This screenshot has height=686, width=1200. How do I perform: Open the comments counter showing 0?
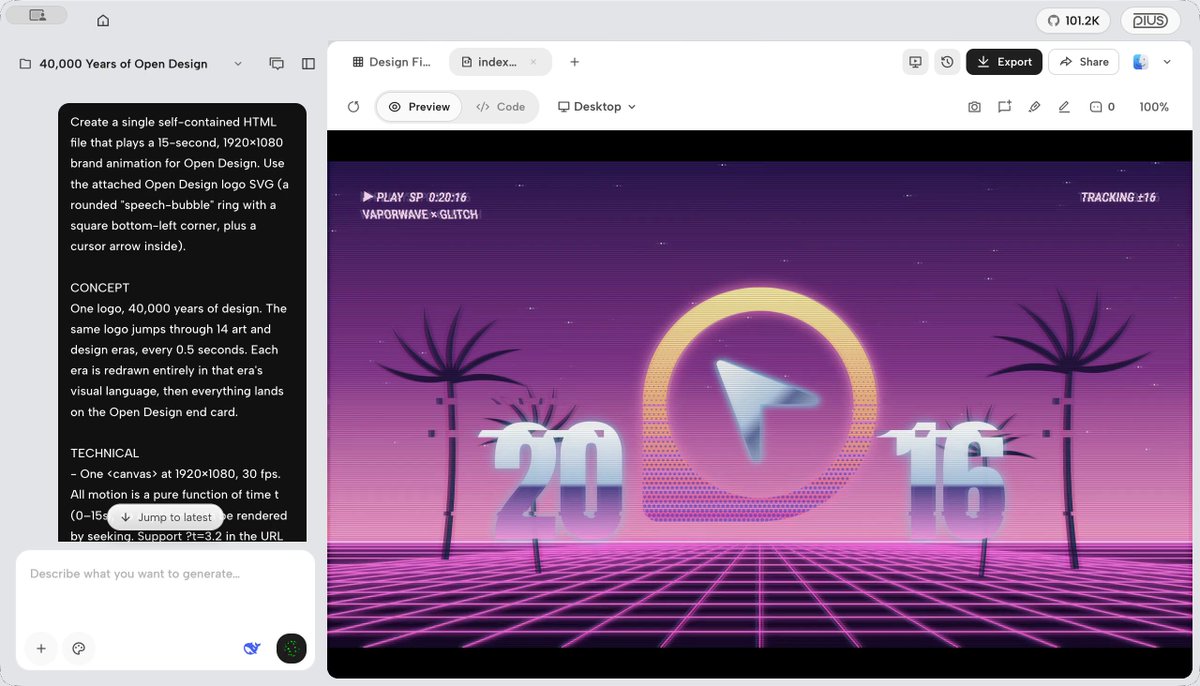(x=1102, y=107)
